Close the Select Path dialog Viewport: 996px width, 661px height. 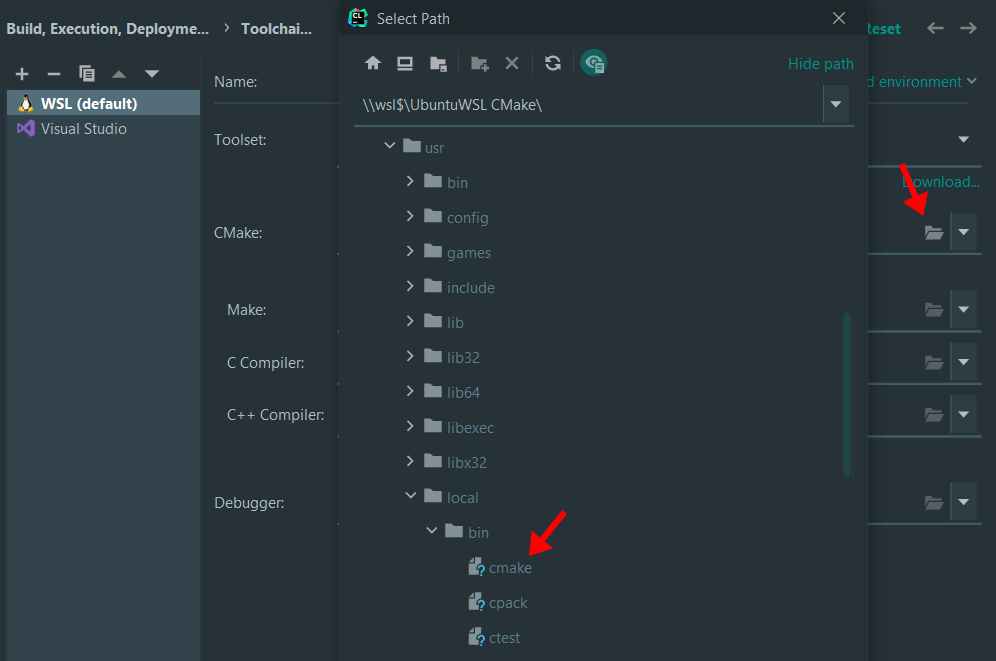coord(838,18)
